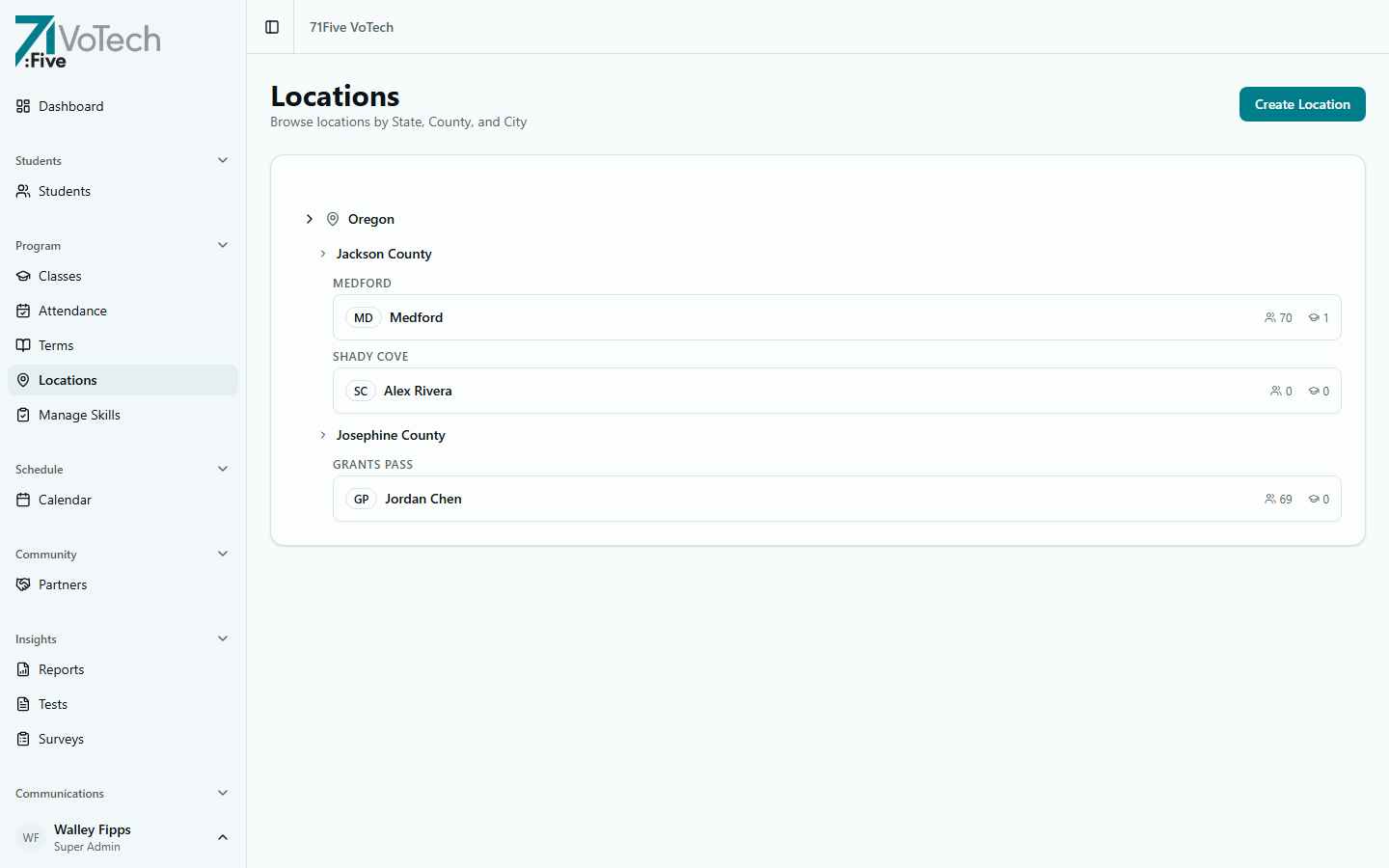Click the Partners handshake icon

[x=22, y=584]
